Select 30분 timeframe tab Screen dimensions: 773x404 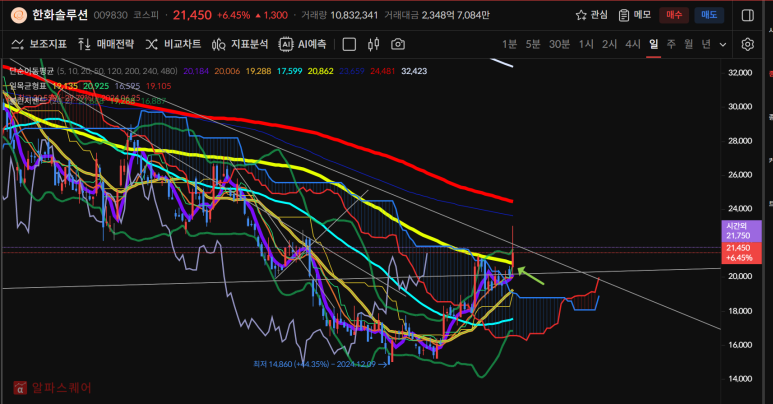(x=560, y=44)
